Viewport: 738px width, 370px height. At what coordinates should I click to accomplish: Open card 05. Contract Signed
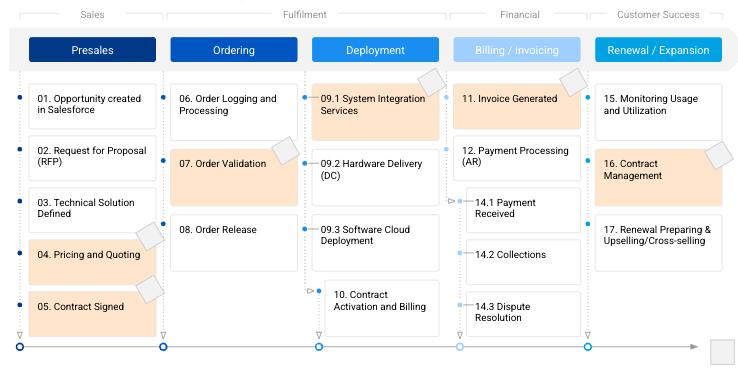[92, 314]
